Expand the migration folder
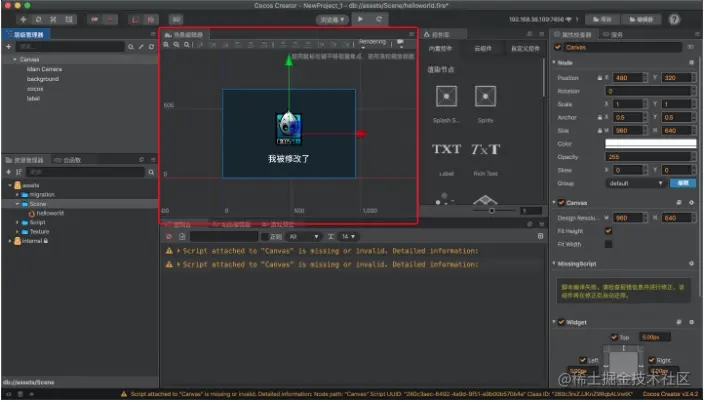 pyautogui.click(x=18, y=195)
